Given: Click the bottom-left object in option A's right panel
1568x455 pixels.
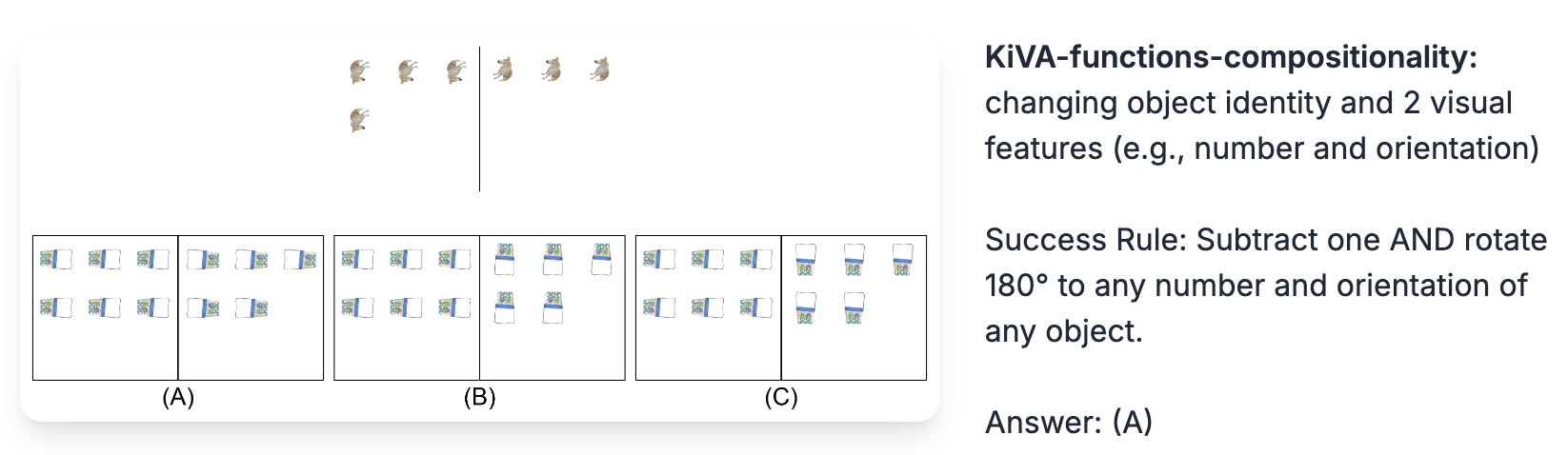Looking at the screenshot, I should tap(203, 307).
